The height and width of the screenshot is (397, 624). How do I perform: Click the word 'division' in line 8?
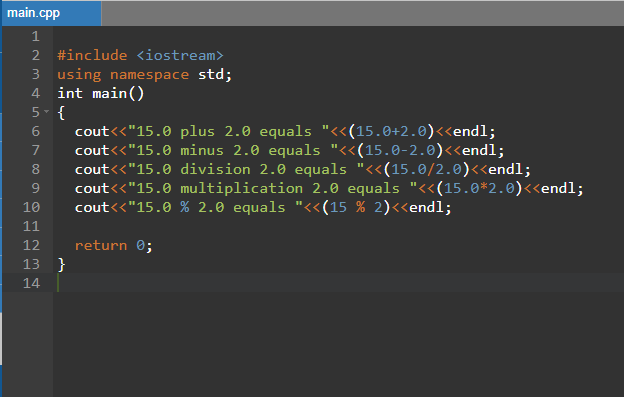215,169
